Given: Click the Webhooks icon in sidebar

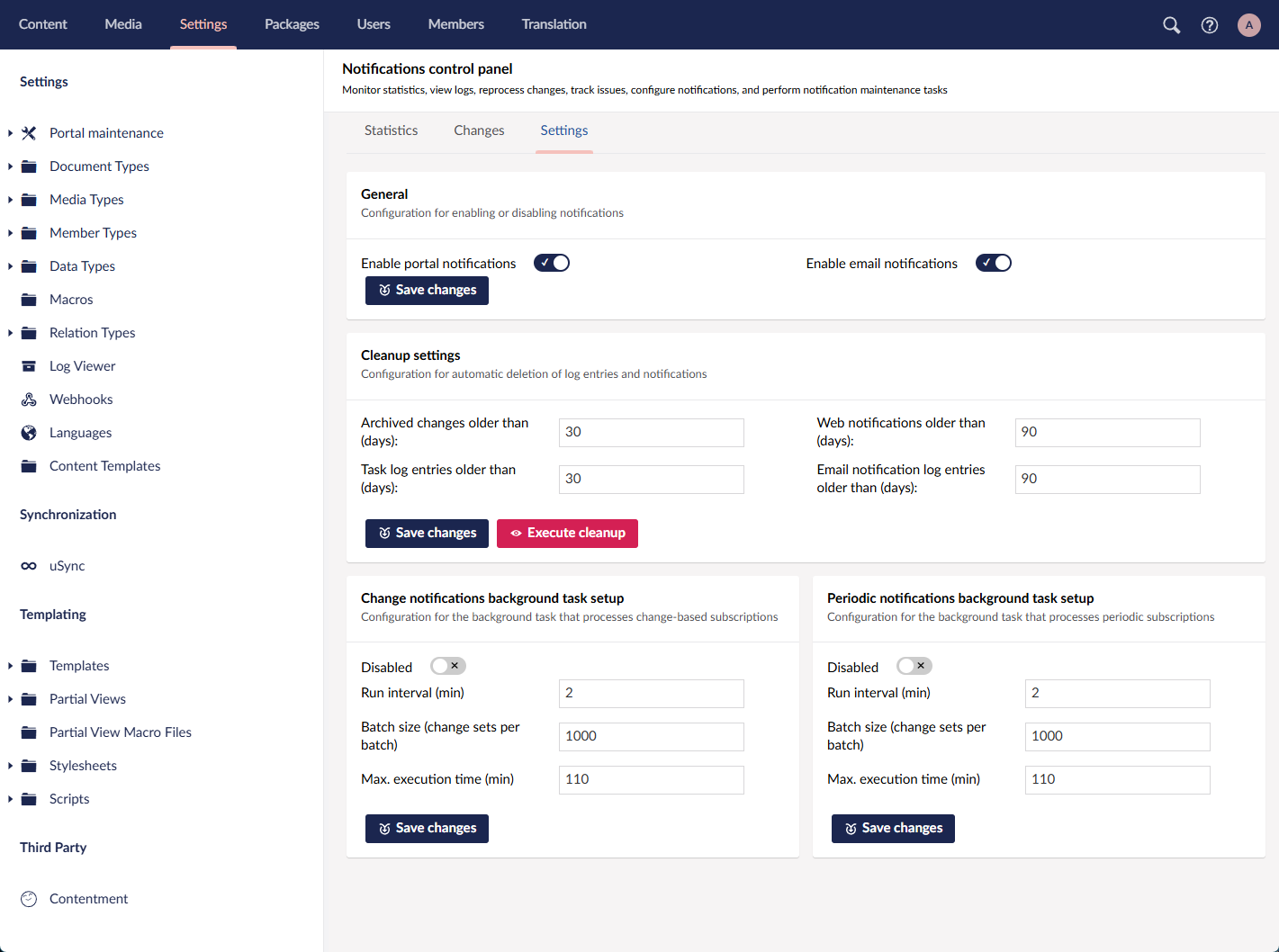Looking at the screenshot, I should point(29,400).
